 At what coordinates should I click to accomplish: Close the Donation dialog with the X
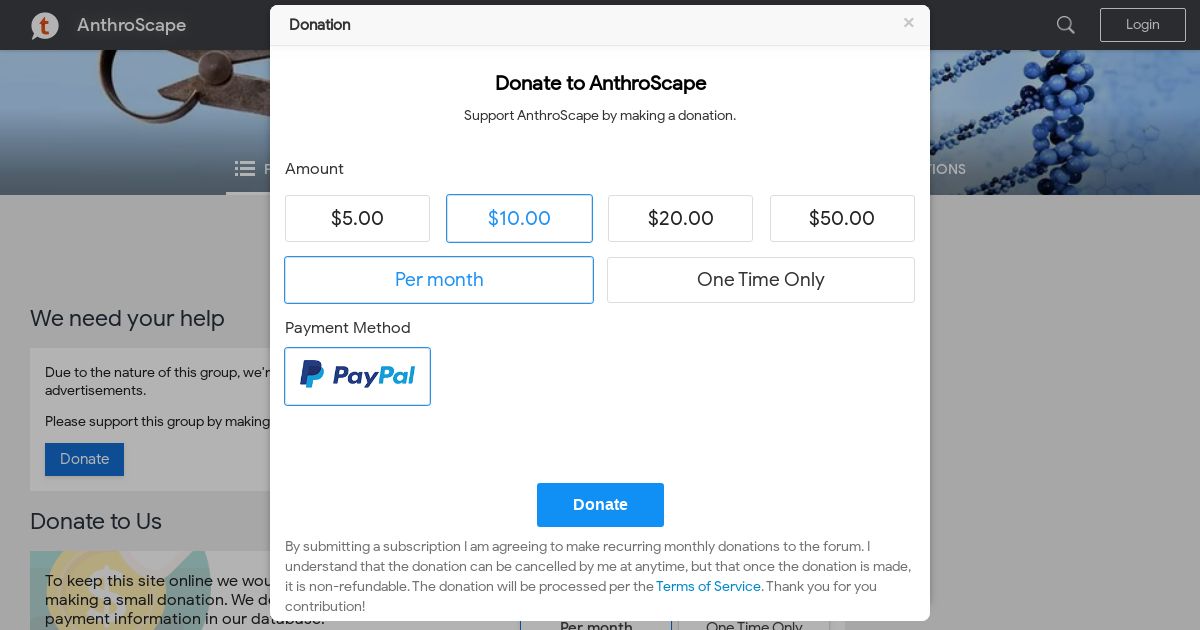[908, 23]
